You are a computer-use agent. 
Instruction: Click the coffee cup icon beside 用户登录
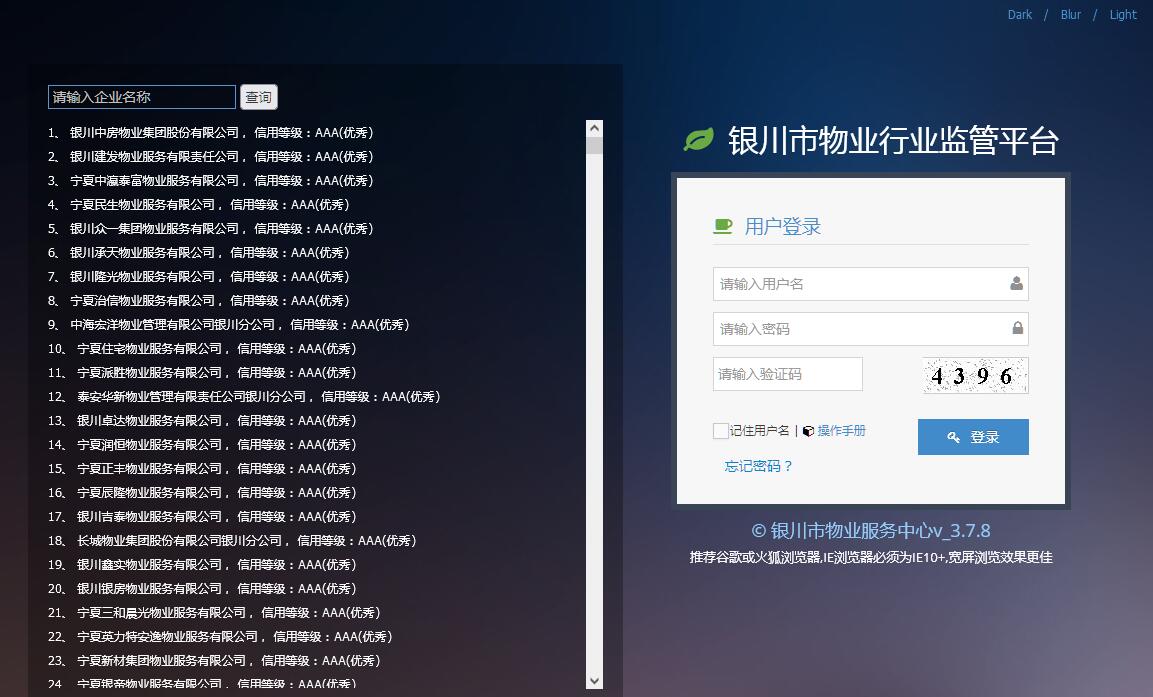point(722,227)
